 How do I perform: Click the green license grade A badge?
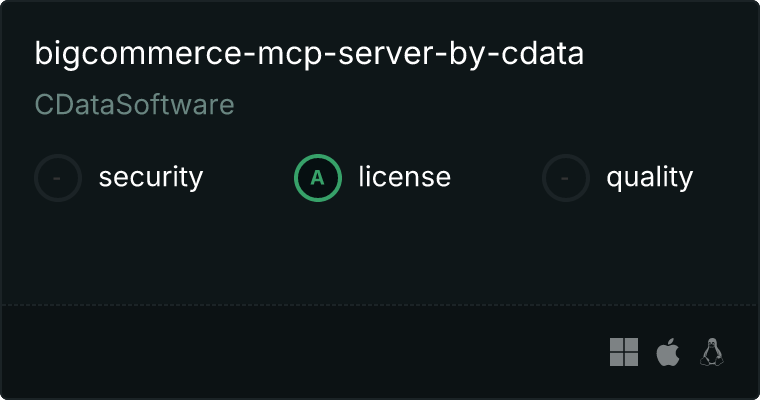point(318,178)
